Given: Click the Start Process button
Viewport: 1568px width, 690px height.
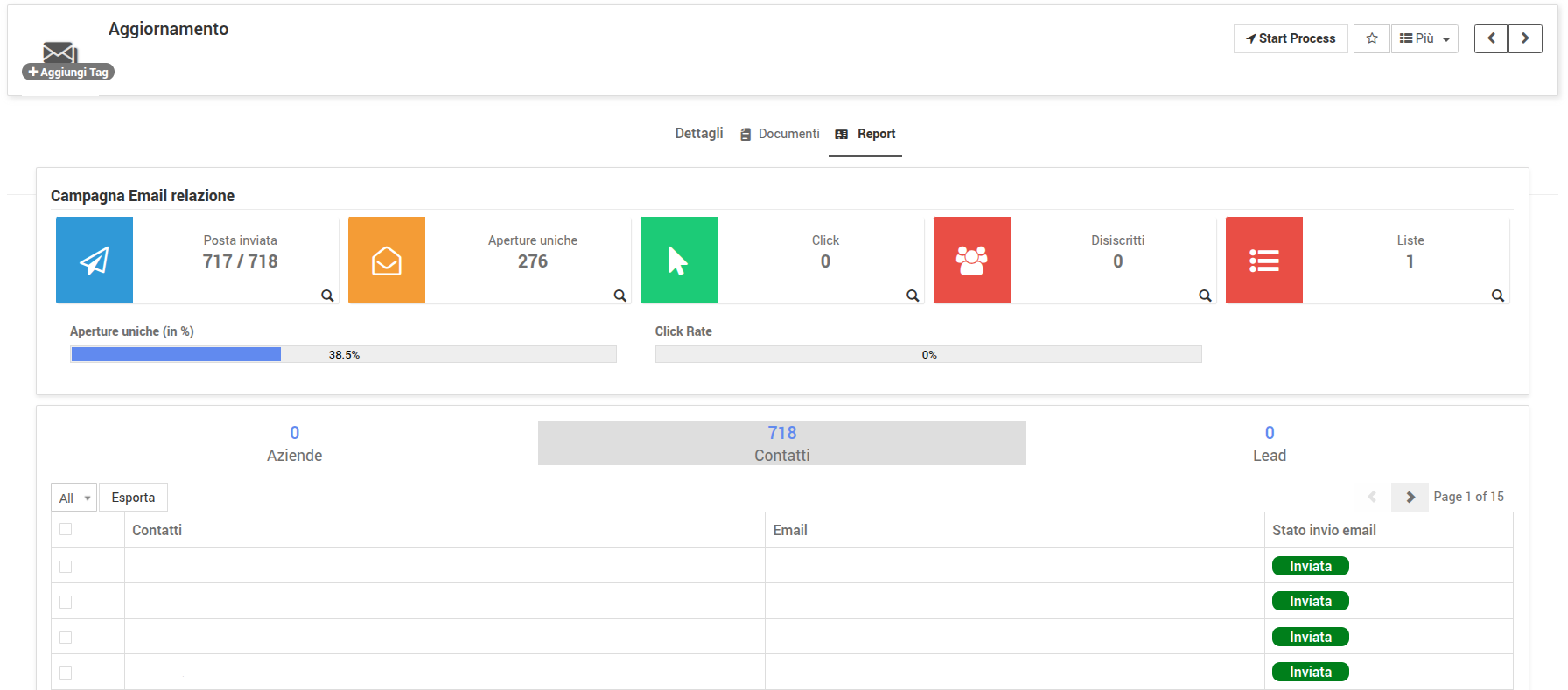Looking at the screenshot, I should tap(1291, 38).
